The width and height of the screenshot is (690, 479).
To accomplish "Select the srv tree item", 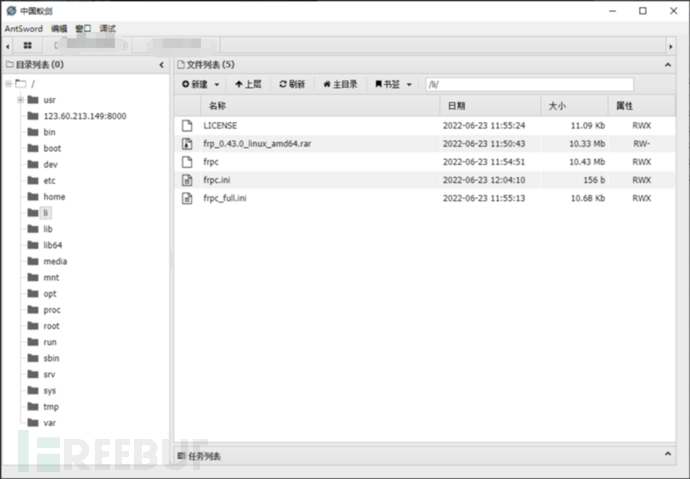I will click(x=49, y=374).
